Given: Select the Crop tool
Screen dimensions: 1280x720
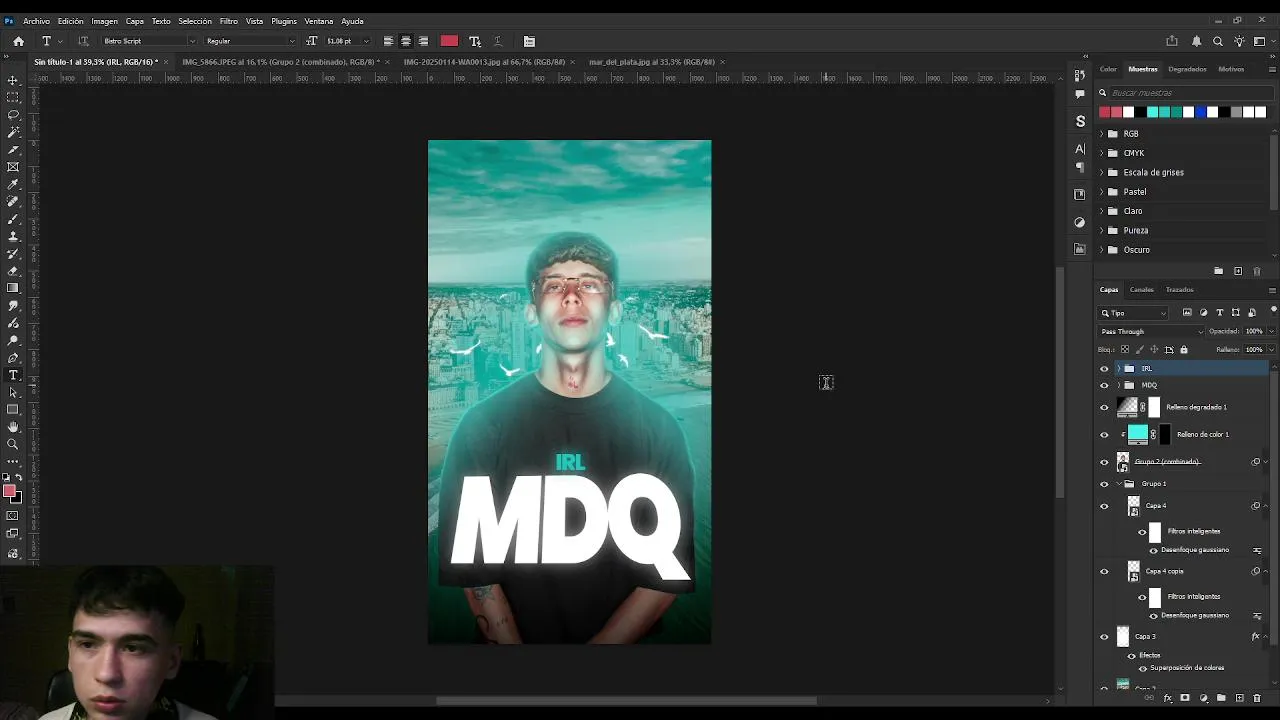Looking at the screenshot, I should [x=13, y=149].
